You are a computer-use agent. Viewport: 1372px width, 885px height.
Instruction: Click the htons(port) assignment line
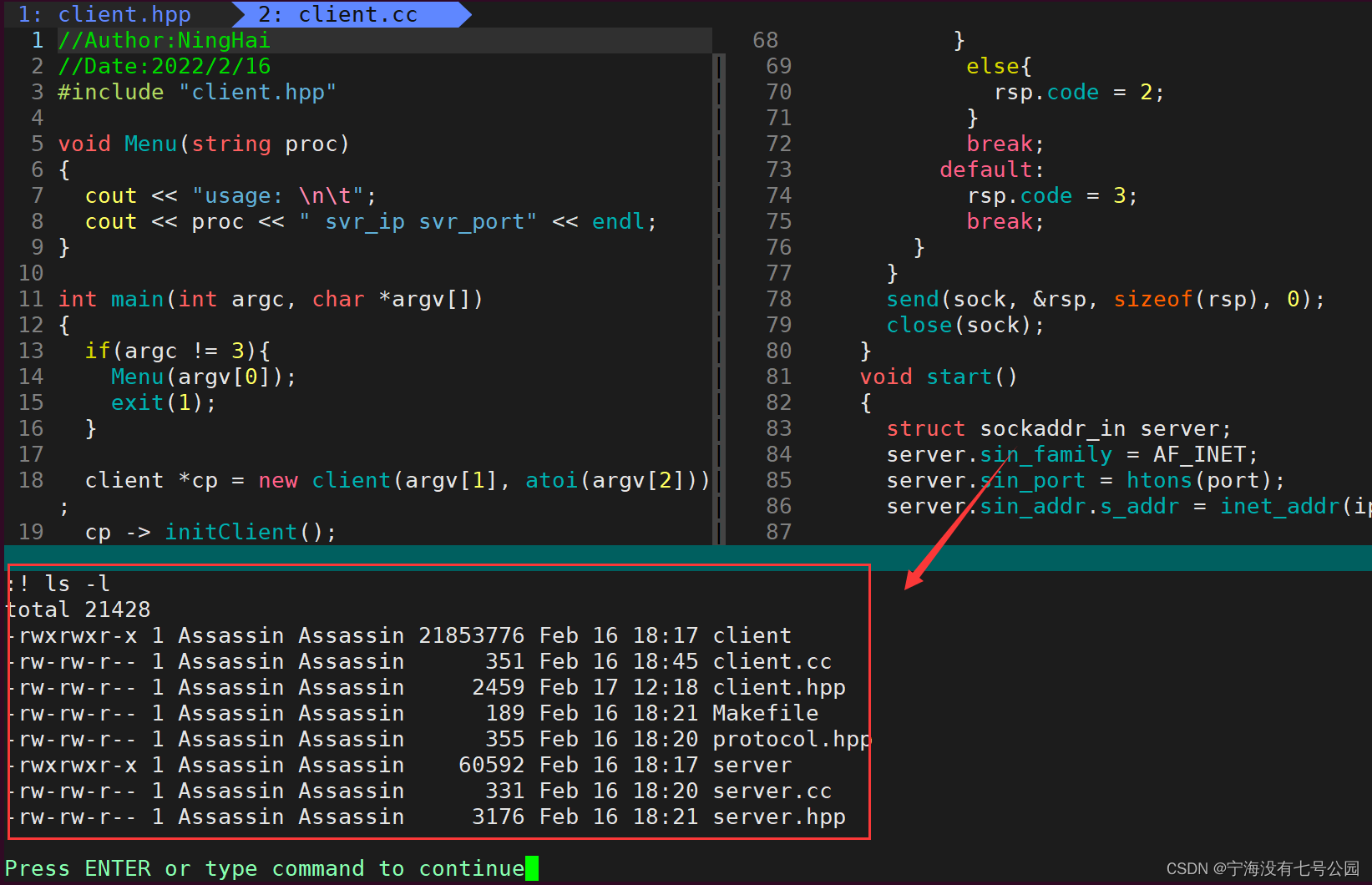click(x=1086, y=480)
